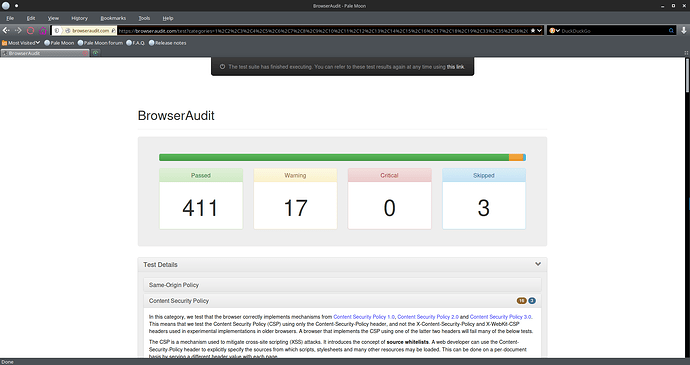Collapse the Content Security Policy section
This screenshot has width=690, height=365.
(x=342, y=301)
